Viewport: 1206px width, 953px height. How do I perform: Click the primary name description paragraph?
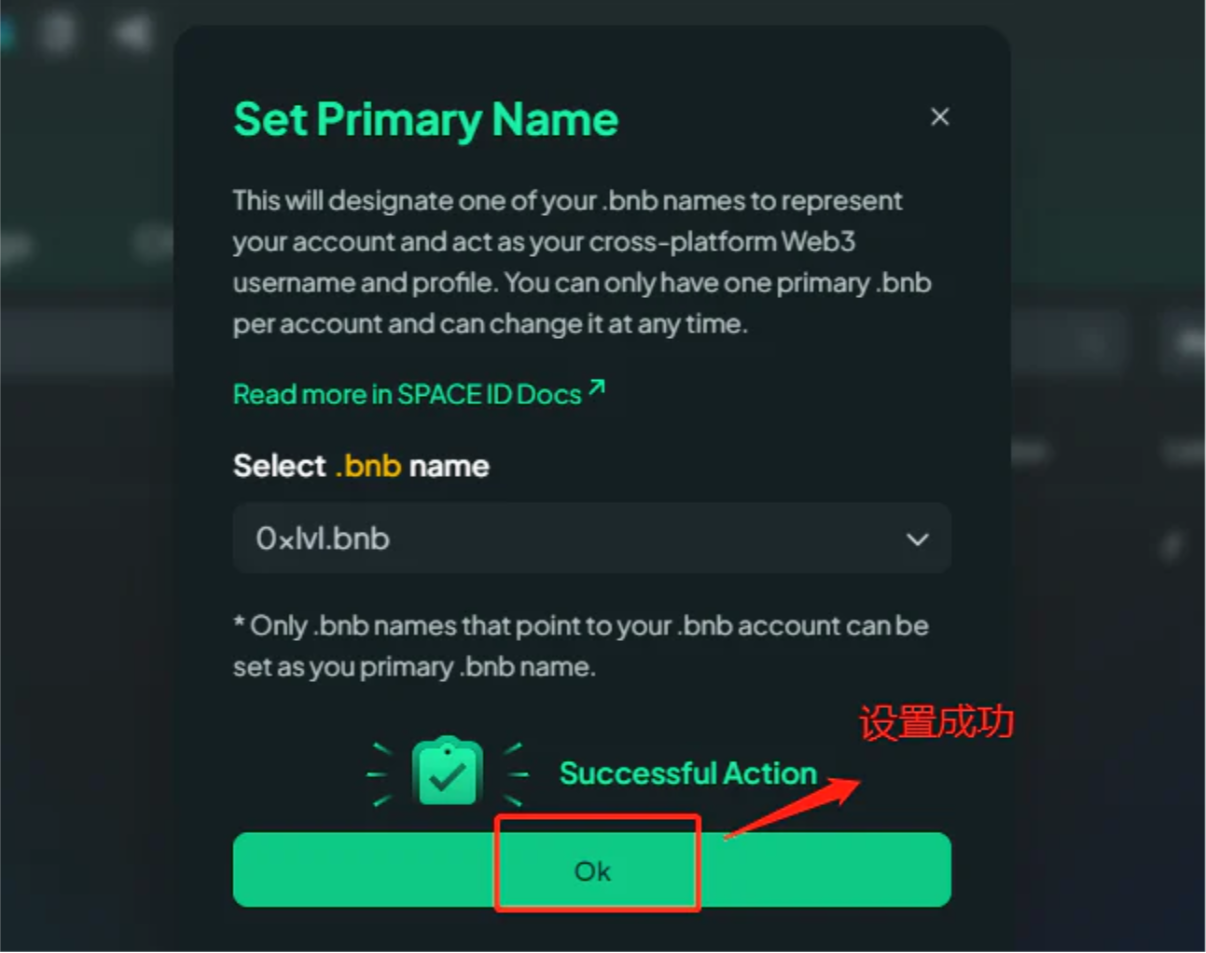click(x=582, y=262)
